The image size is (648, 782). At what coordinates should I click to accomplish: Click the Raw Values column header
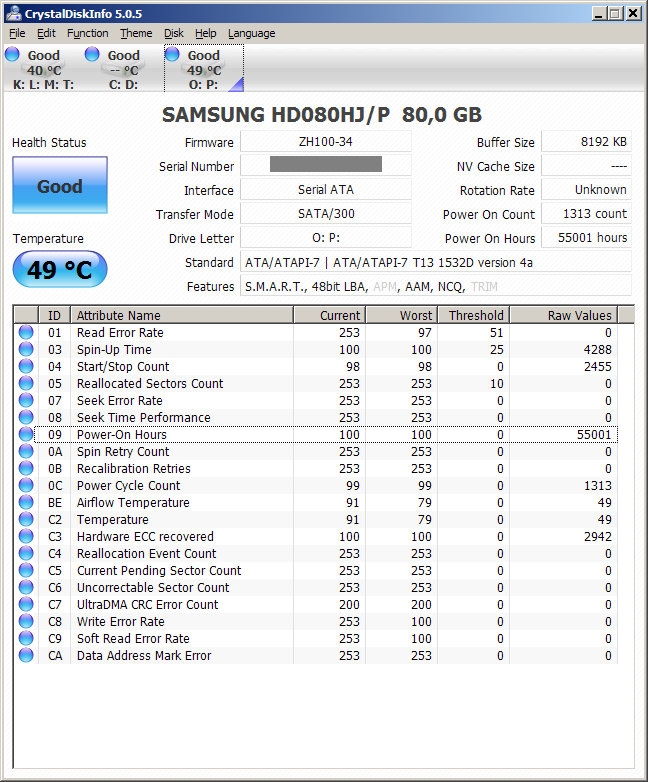[x=564, y=315]
